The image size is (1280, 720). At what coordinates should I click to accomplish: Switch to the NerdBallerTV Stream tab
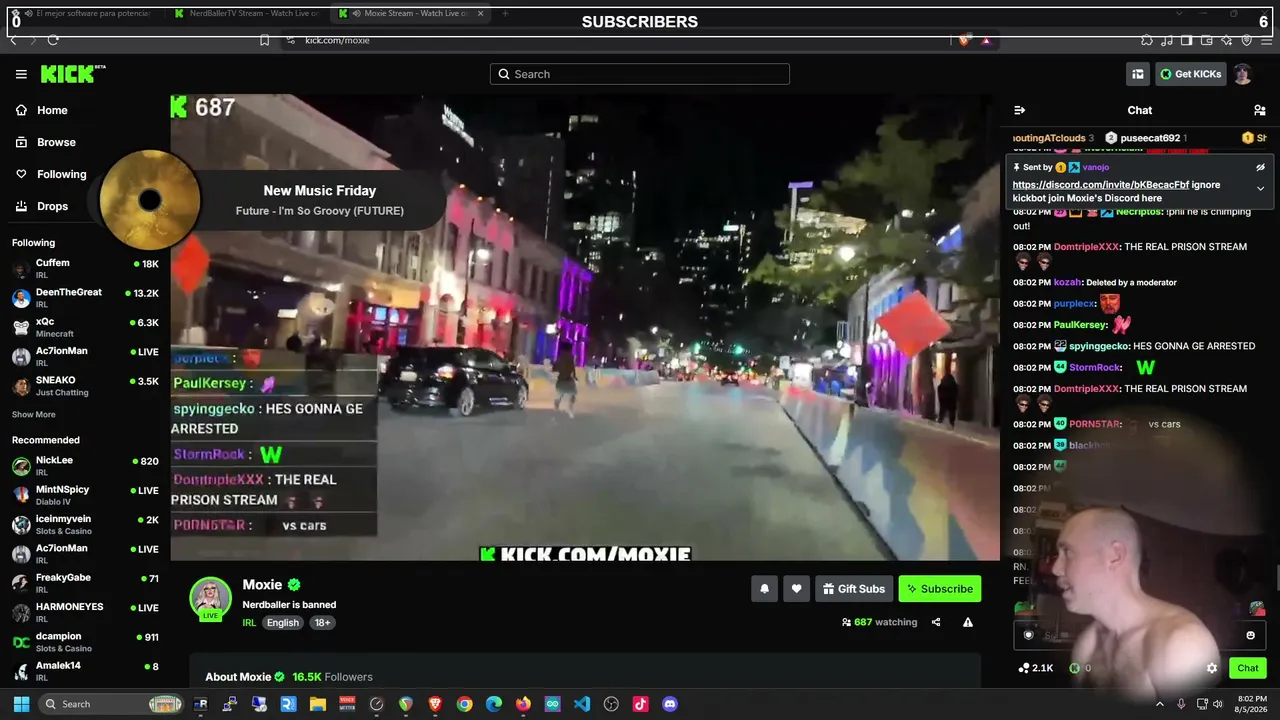[245, 14]
